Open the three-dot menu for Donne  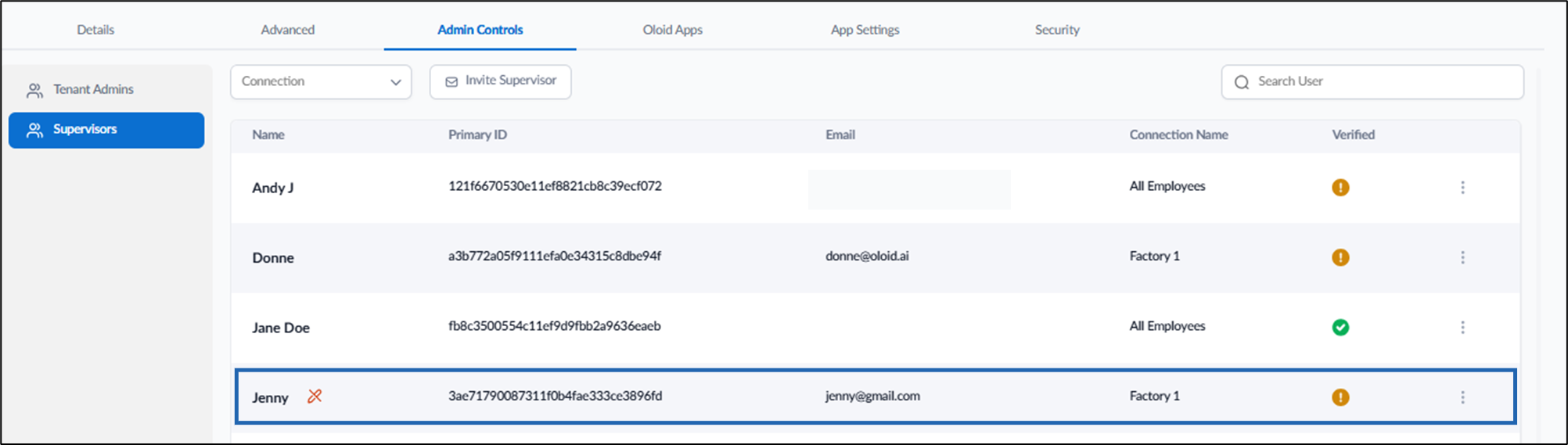tap(1462, 257)
